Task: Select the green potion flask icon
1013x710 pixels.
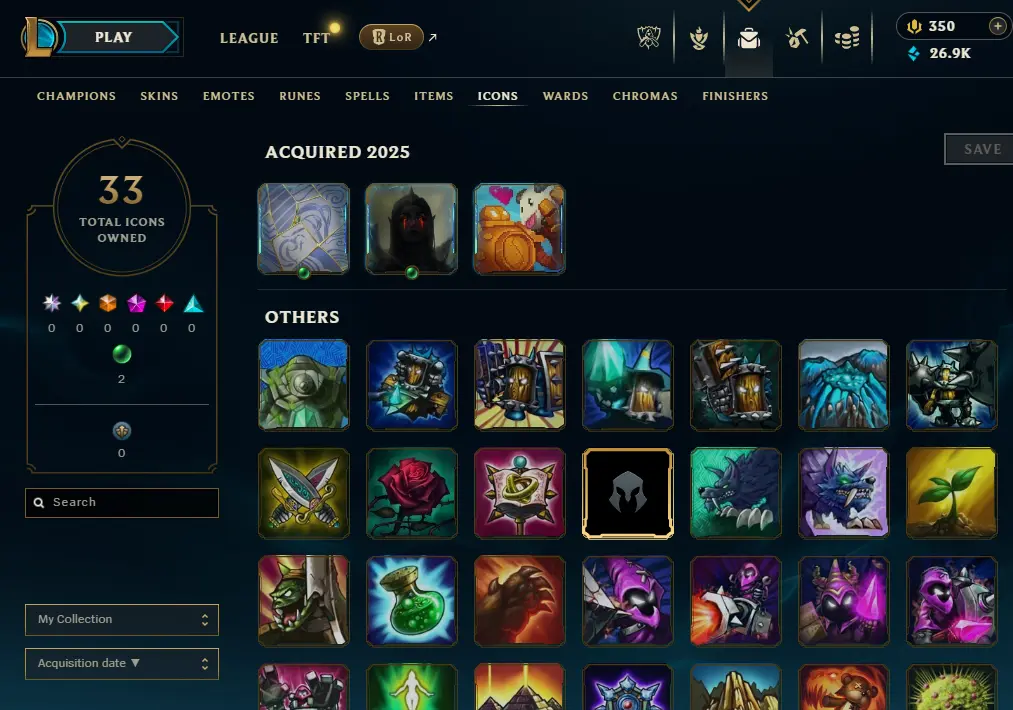Action: 411,601
